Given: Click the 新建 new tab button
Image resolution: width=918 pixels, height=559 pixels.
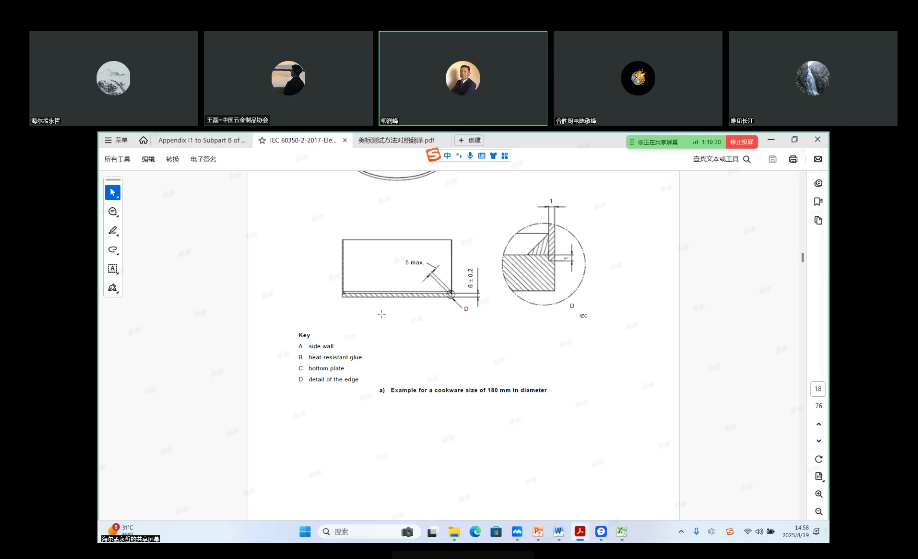Looking at the screenshot, I should coord(469,141).
